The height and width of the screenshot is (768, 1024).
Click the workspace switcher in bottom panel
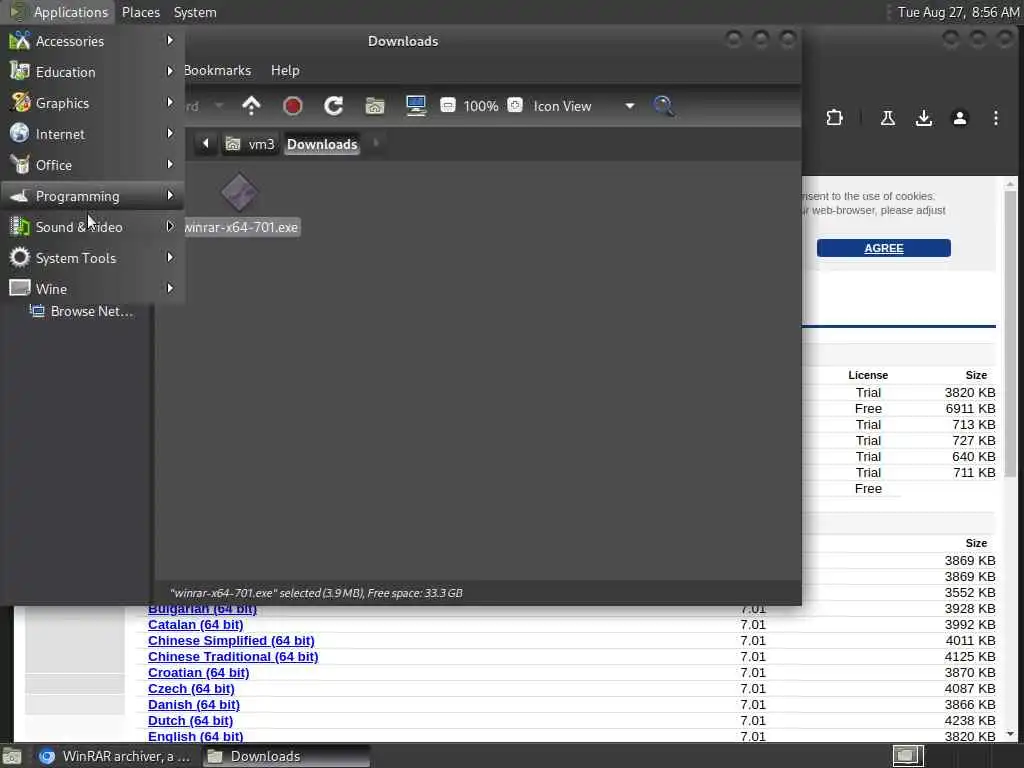[908, 756]
